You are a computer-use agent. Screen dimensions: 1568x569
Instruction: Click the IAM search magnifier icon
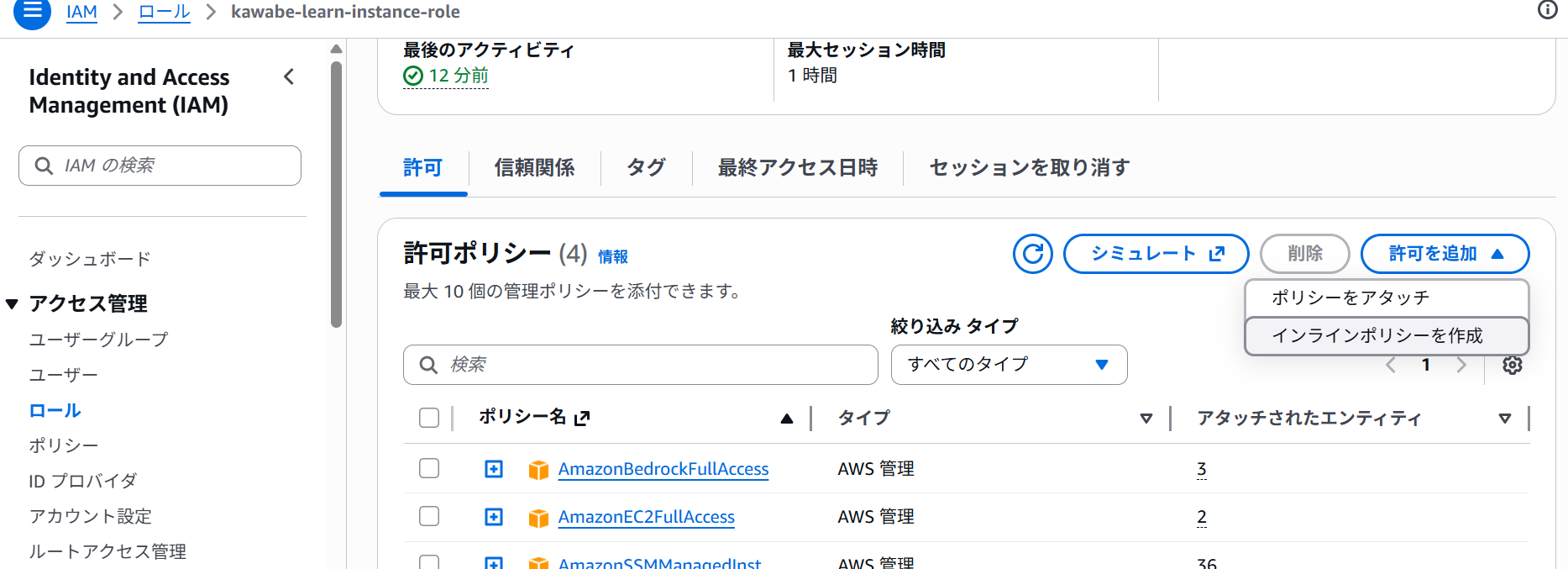[44, 166]
